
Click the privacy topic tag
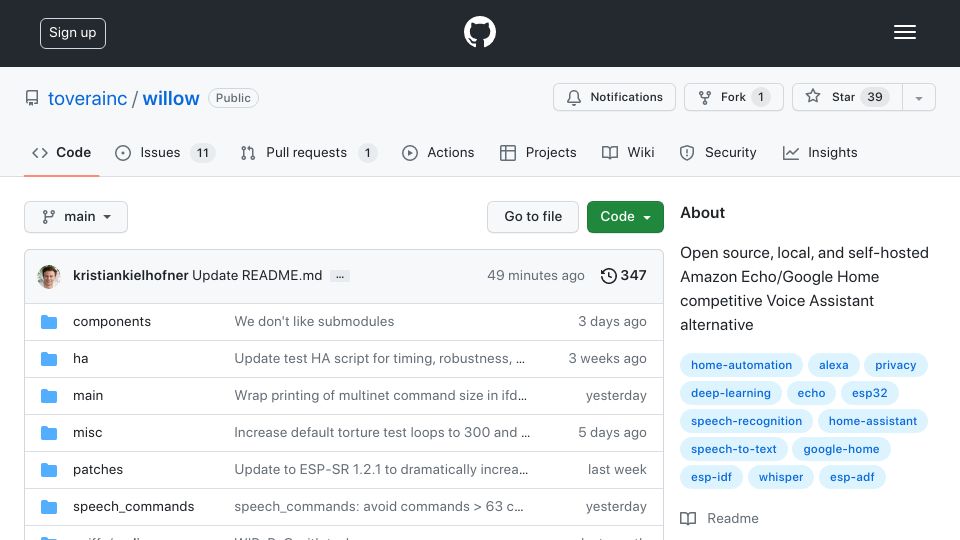pos(895,365)
